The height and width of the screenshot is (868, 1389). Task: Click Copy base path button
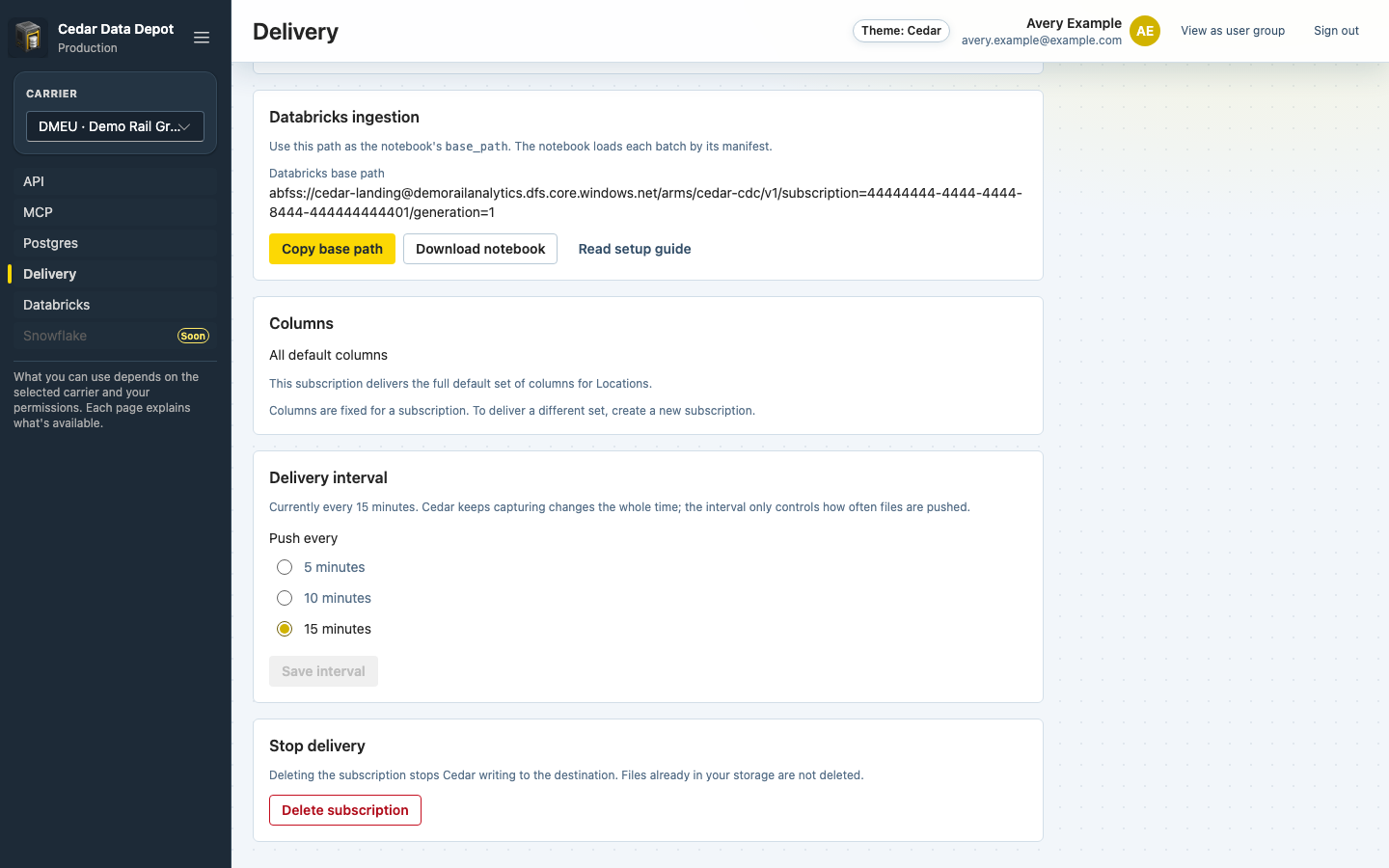click(332, 249)
